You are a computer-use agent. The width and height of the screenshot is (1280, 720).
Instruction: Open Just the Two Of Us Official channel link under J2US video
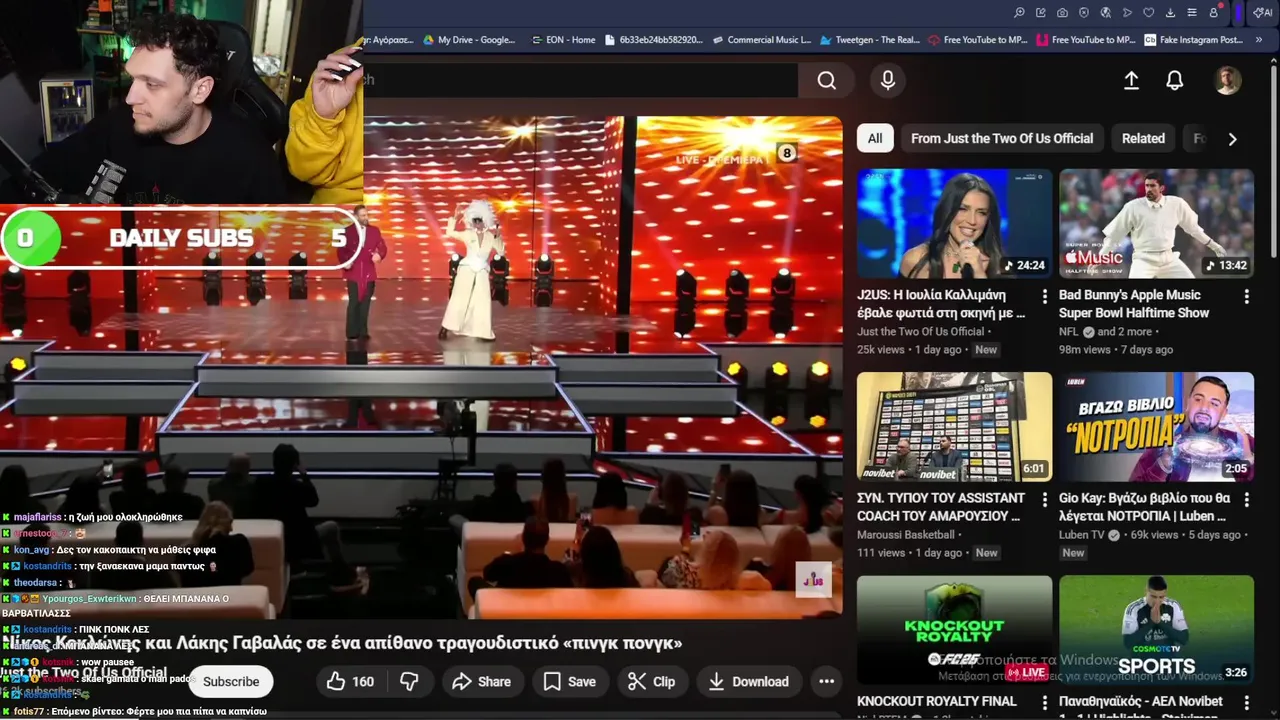921,332
